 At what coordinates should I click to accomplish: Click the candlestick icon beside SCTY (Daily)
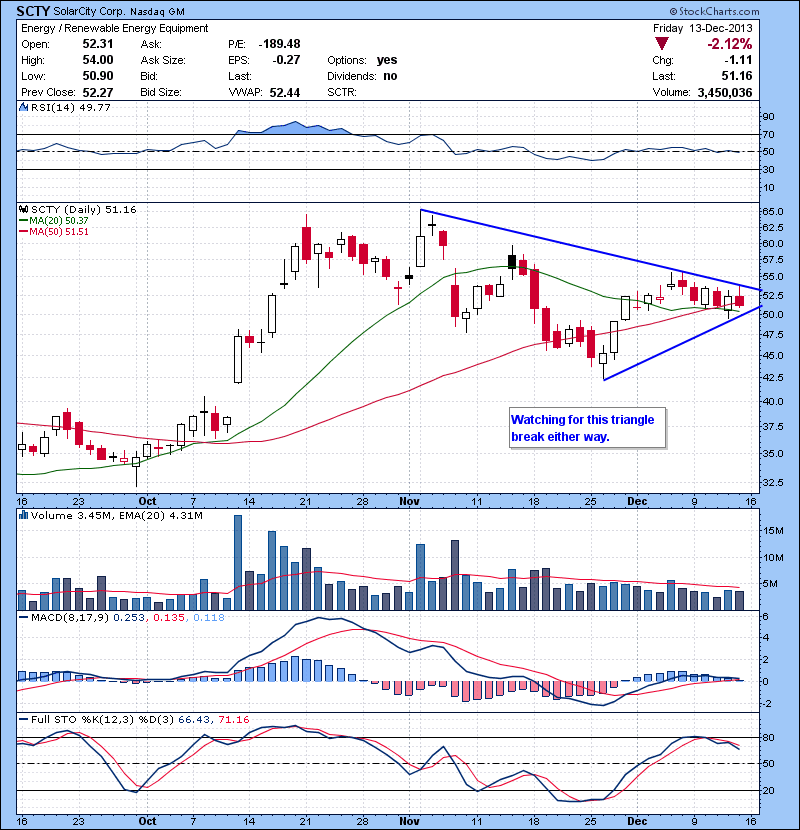(23, 210)
